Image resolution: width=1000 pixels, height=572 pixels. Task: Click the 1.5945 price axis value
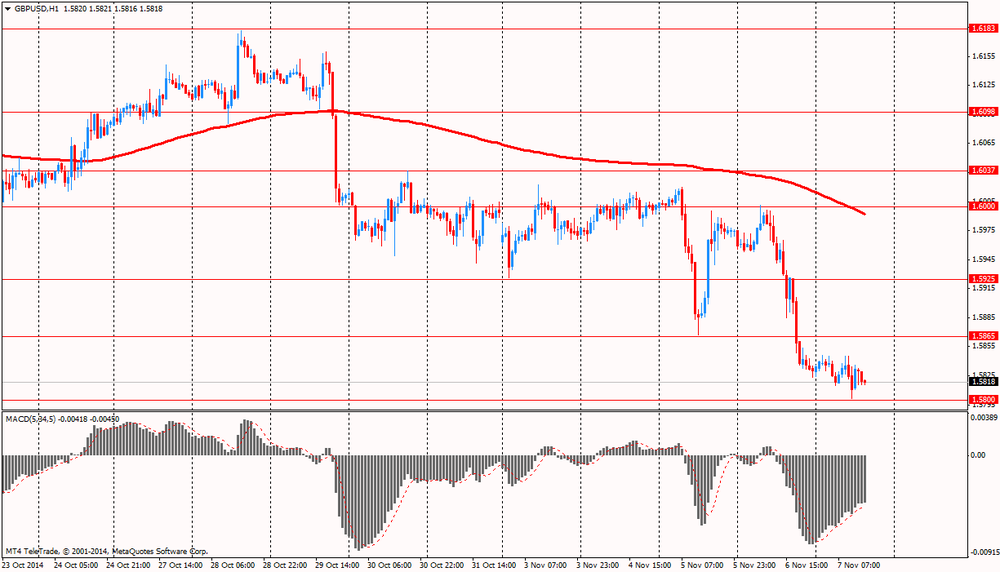point(984,259)
